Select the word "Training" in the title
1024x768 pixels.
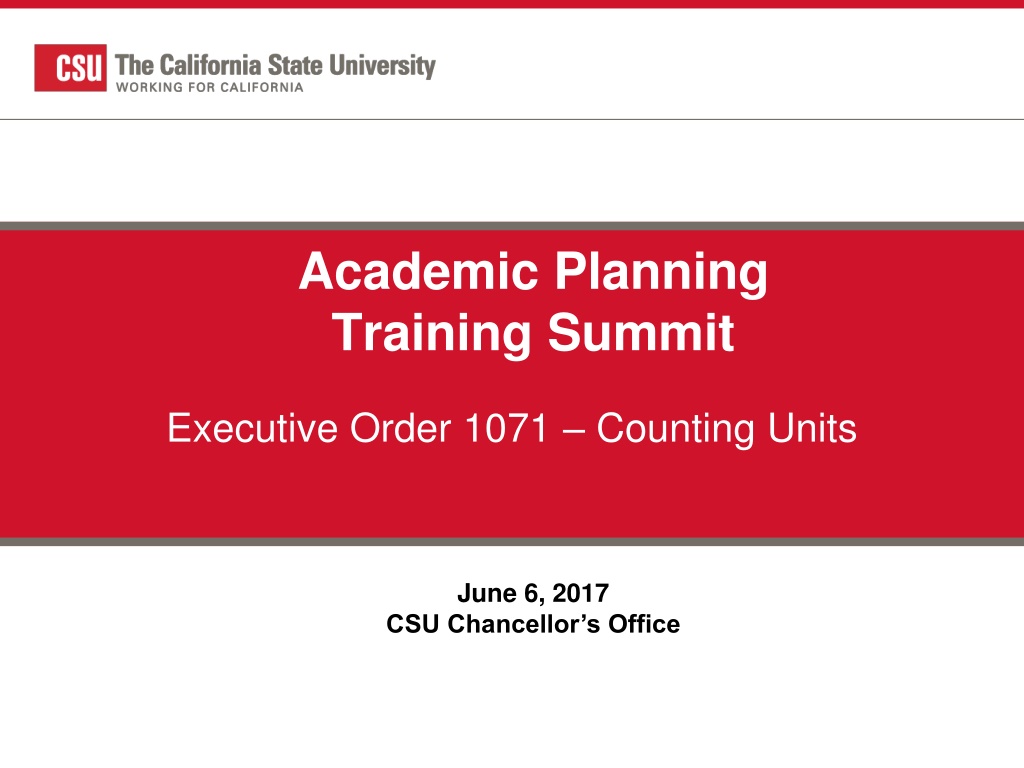click(432, 334)
